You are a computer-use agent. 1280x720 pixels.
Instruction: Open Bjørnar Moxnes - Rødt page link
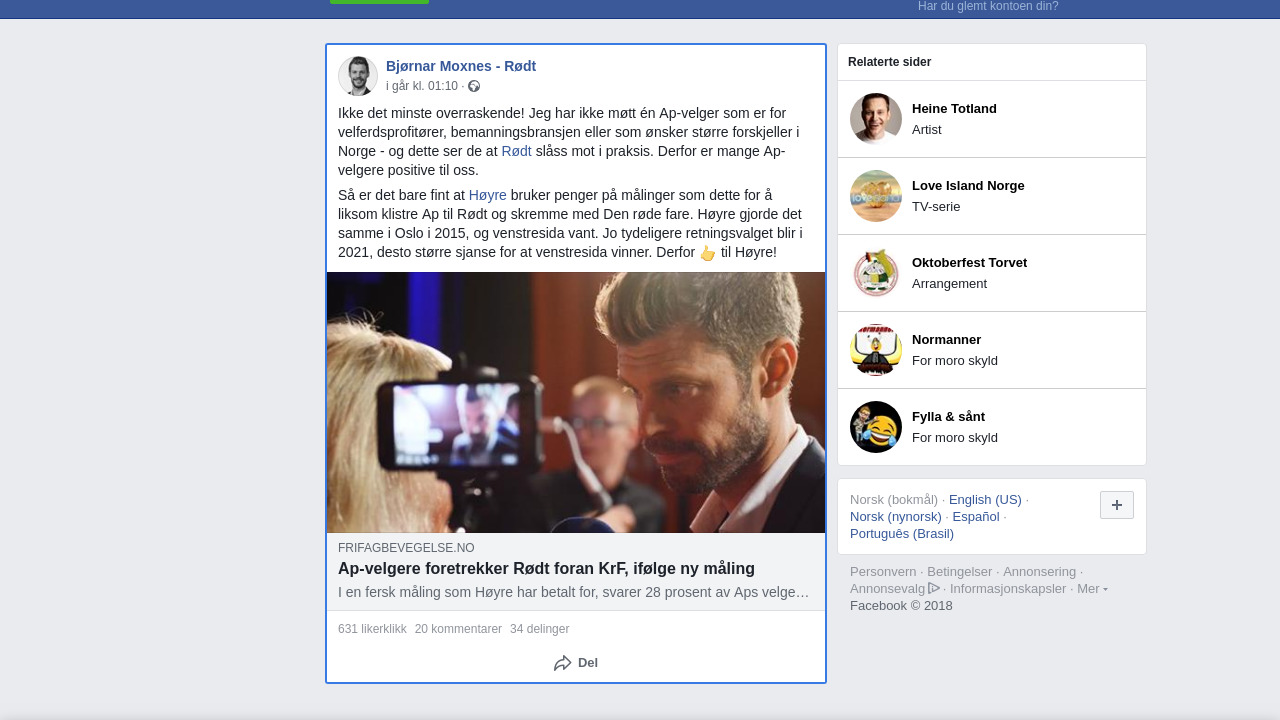[x=461, y=66]
